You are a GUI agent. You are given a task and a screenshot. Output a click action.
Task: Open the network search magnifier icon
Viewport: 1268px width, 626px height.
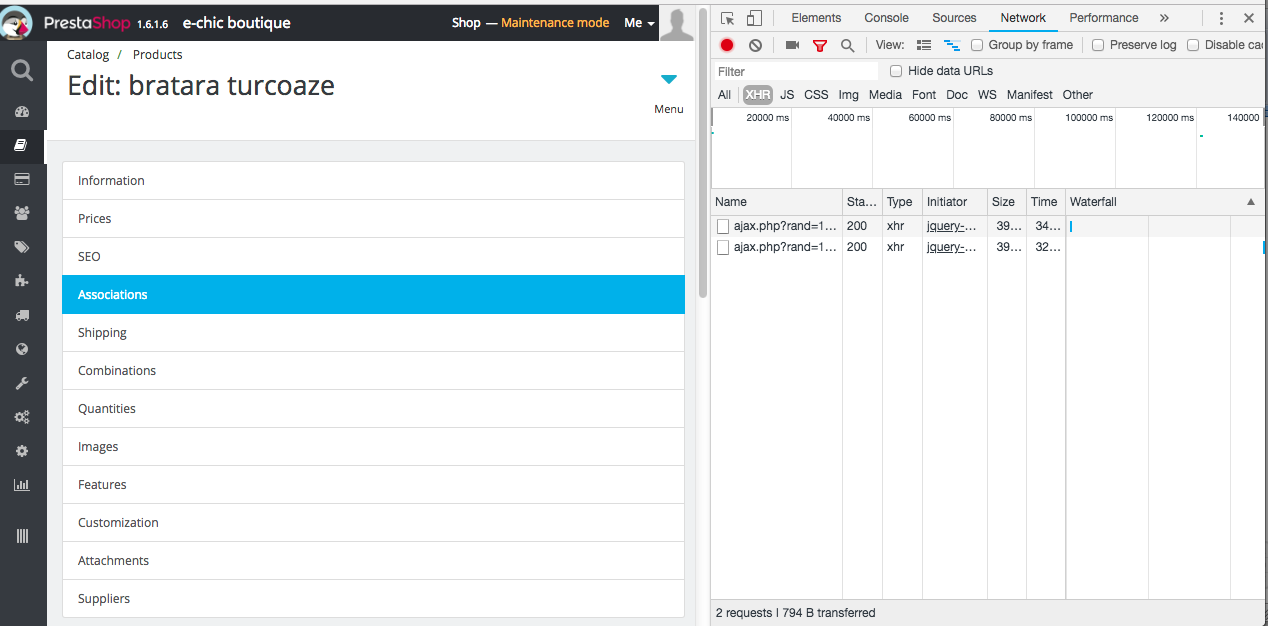(847, 45)
